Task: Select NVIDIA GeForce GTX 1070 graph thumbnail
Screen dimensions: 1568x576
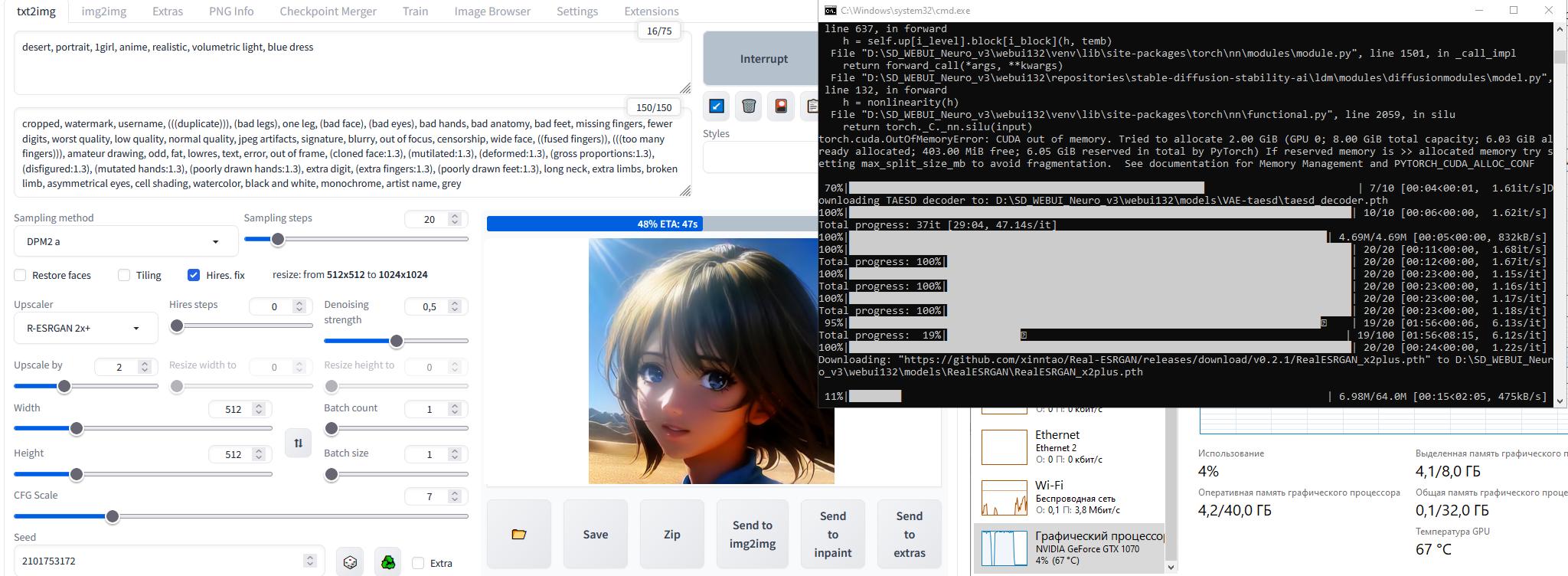Action: (x=1004, y=548)
